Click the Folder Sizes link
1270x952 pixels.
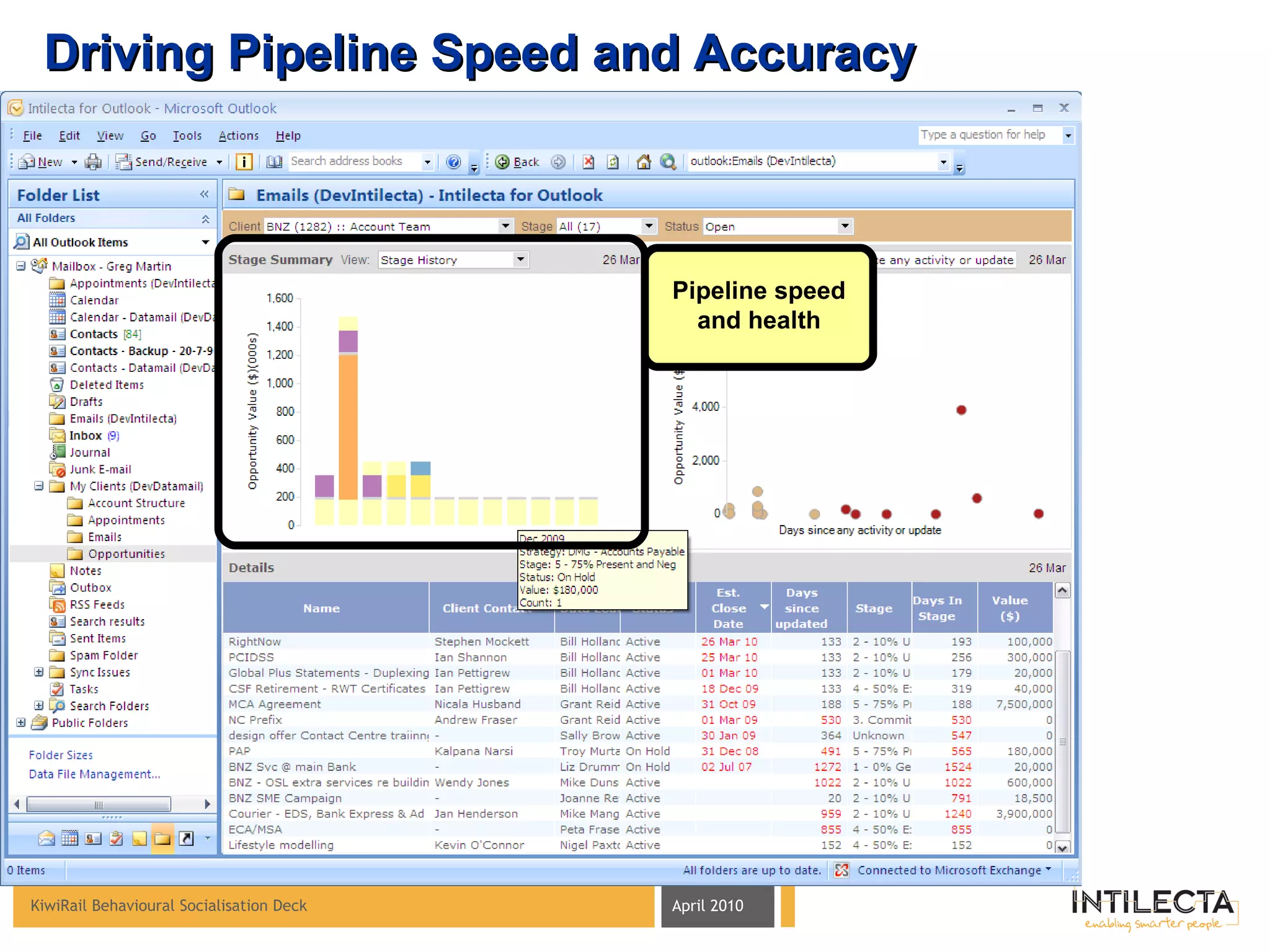point(61,755)
